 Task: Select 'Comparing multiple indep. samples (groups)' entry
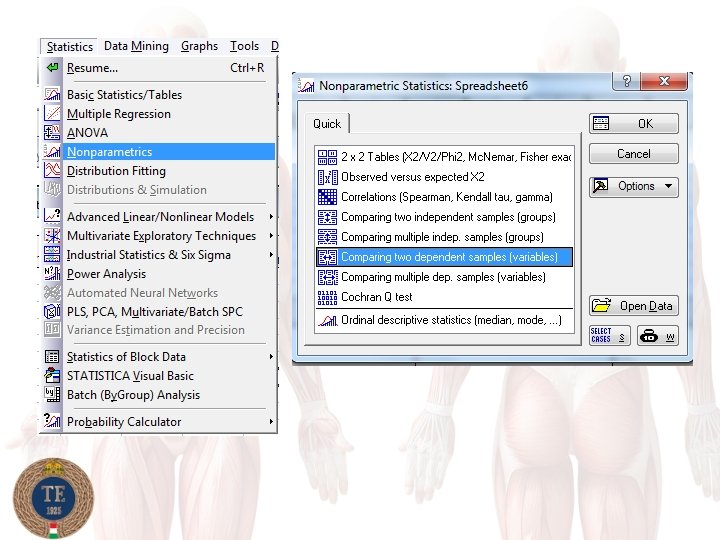[444, 237]
